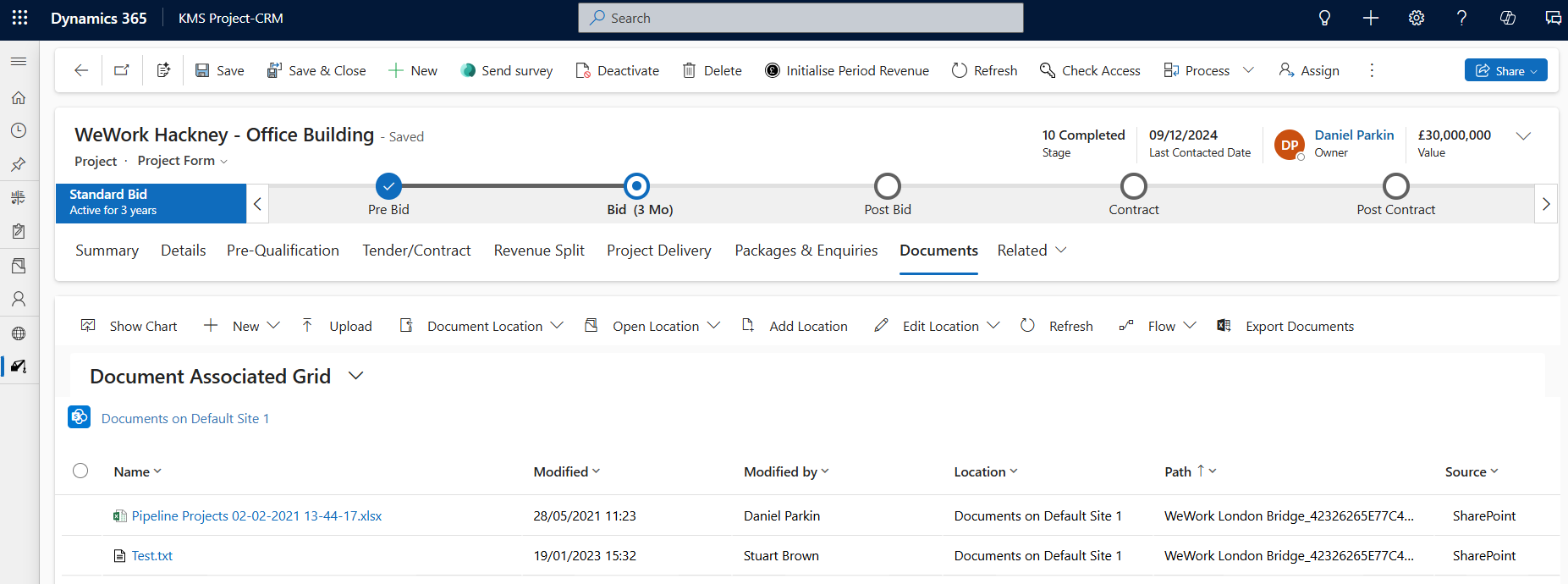Click the SharePoint Documents on Default Site icon
The height and width of the screenshot is (584, 1568).
tap(80, 416)
